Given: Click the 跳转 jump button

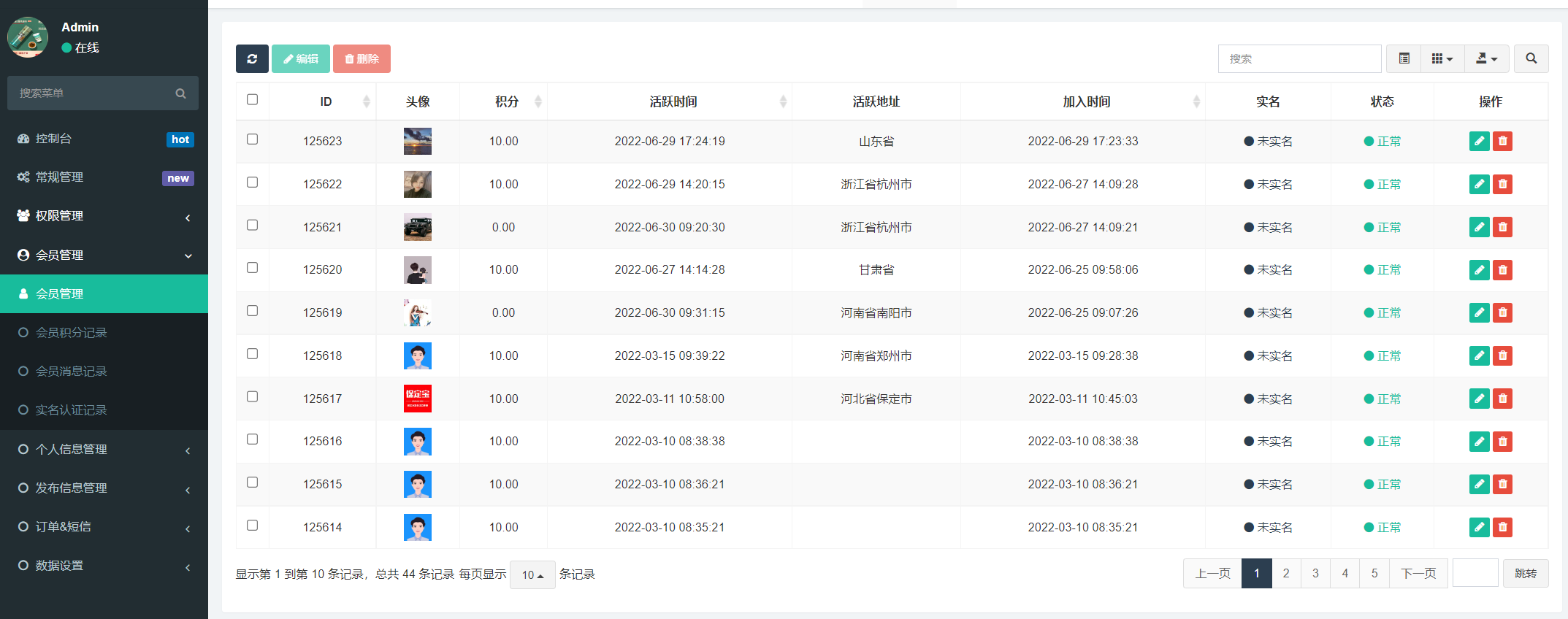Looking at the screenshot, I should pyautogui.click(x=1526, y=573).
